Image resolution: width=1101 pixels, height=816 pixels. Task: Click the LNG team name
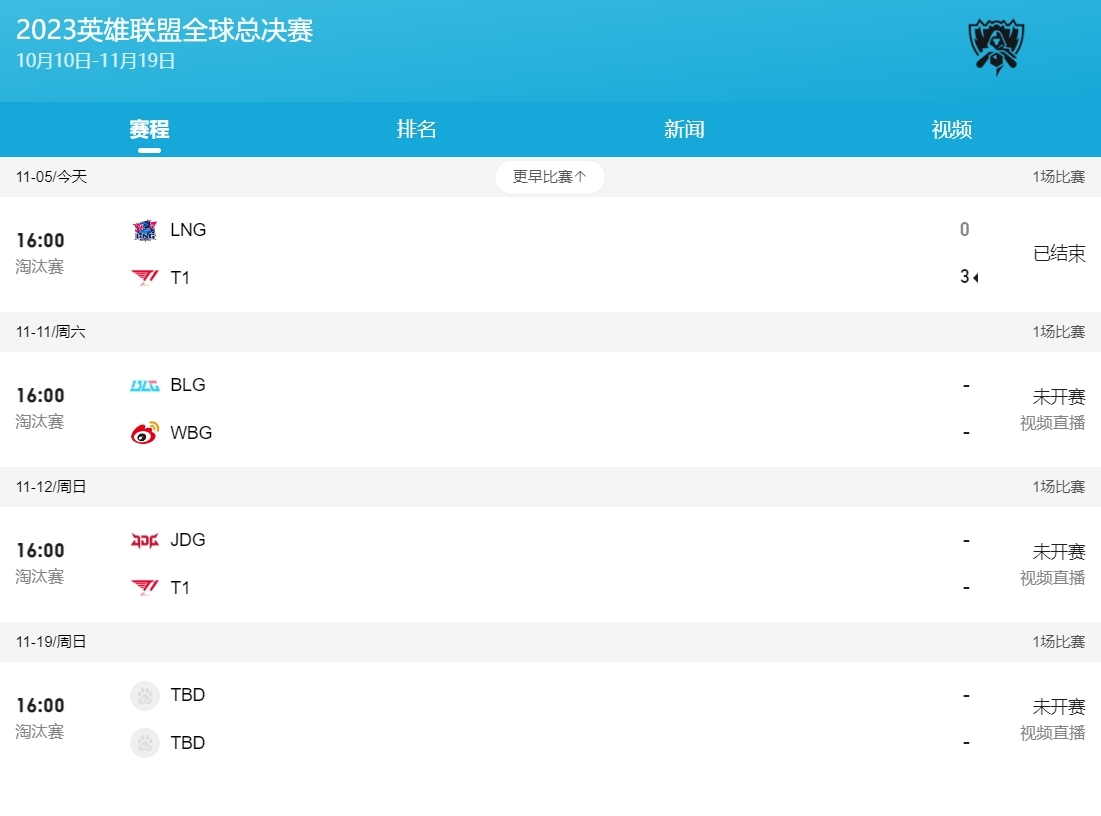point(188,230)
